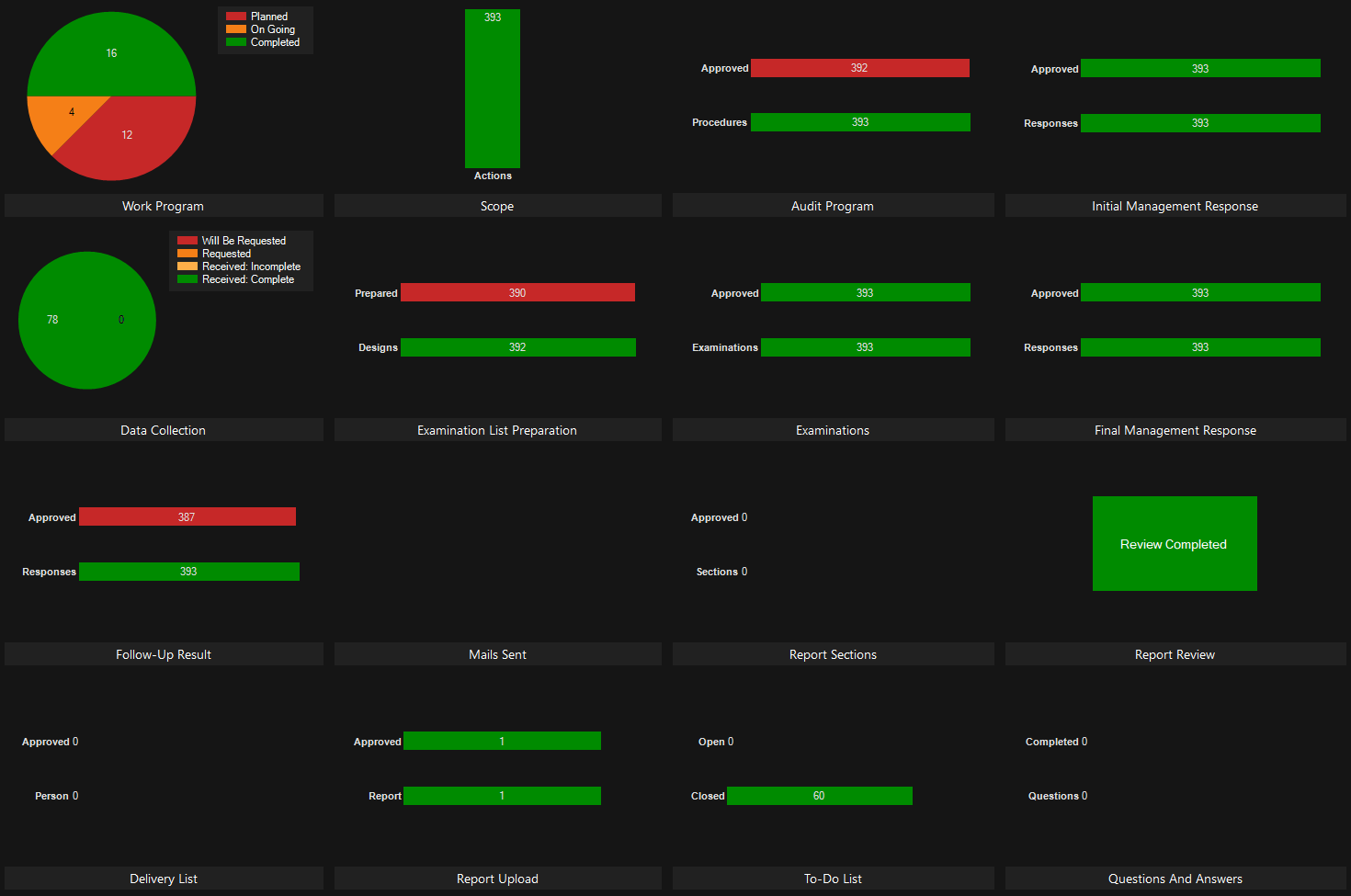Click the Prepared bar showing 390

pos(517,292)
